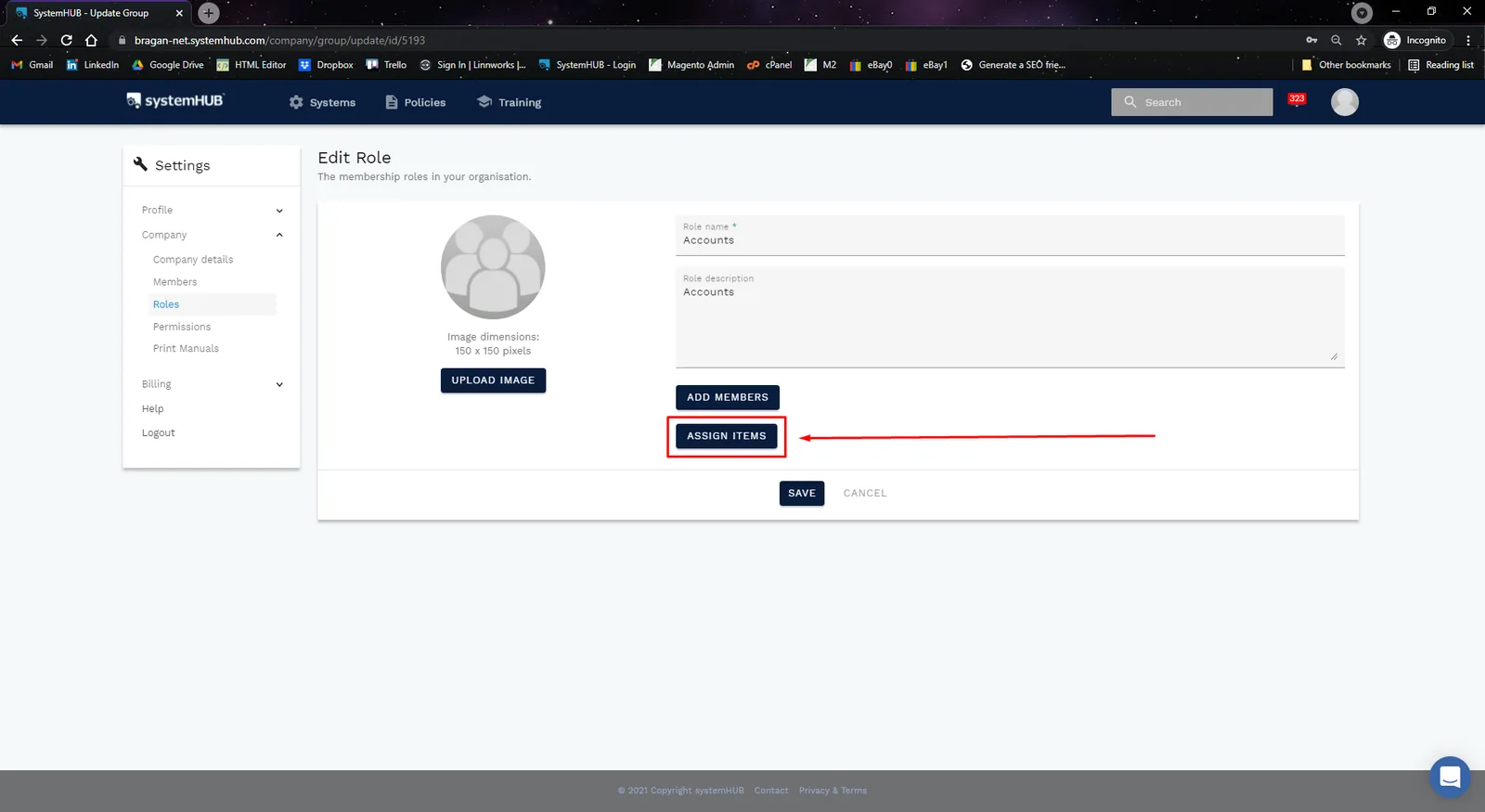Screen dimensions: 1485x812
Task: Click Logout in settings sidebar
Action: [x=159, y=433]
